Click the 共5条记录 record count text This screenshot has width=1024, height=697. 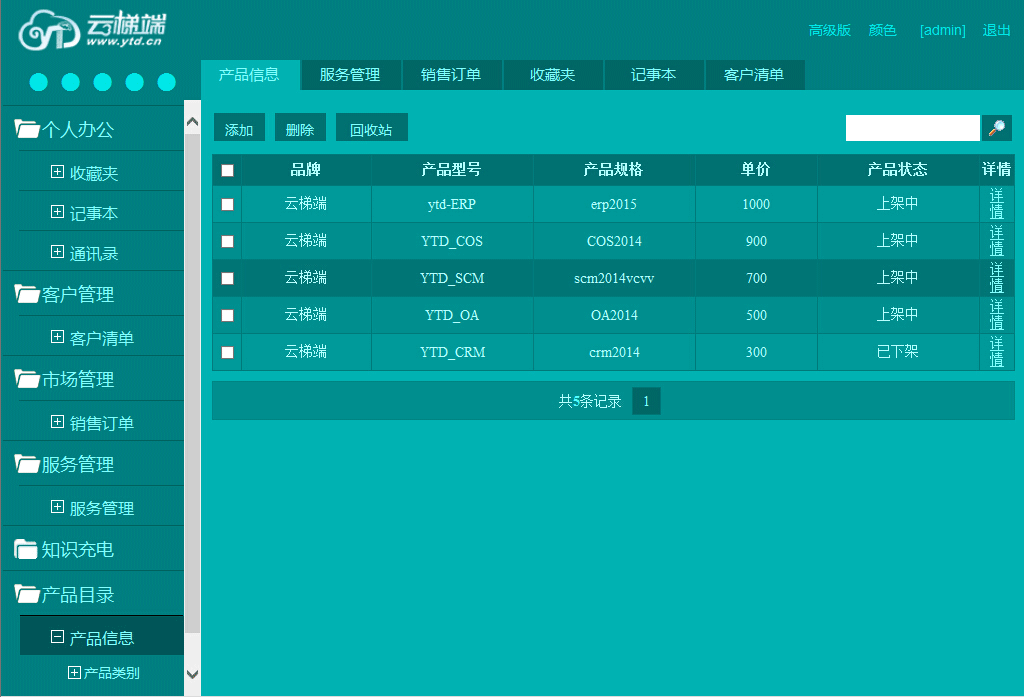pos(590,401)
